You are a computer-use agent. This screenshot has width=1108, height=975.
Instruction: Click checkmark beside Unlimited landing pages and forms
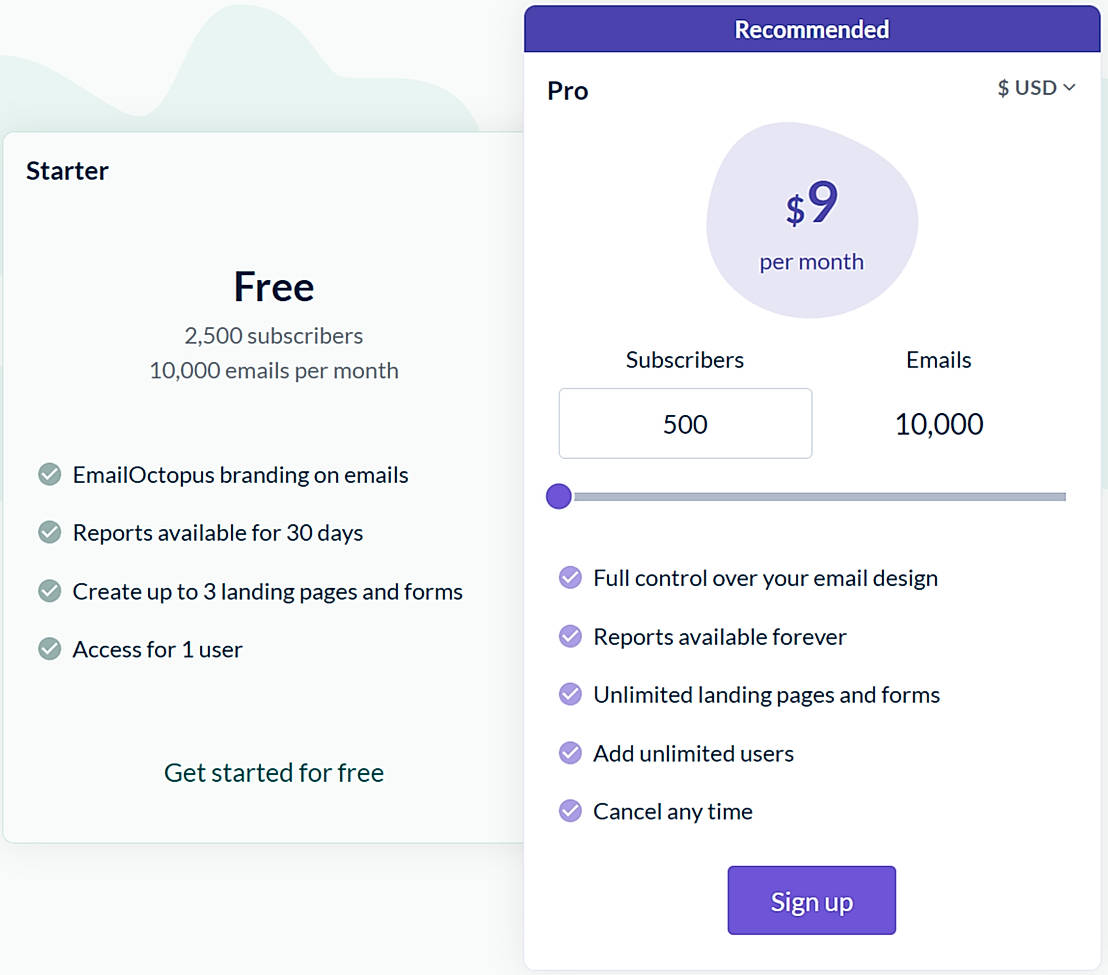tap(570, 694)
